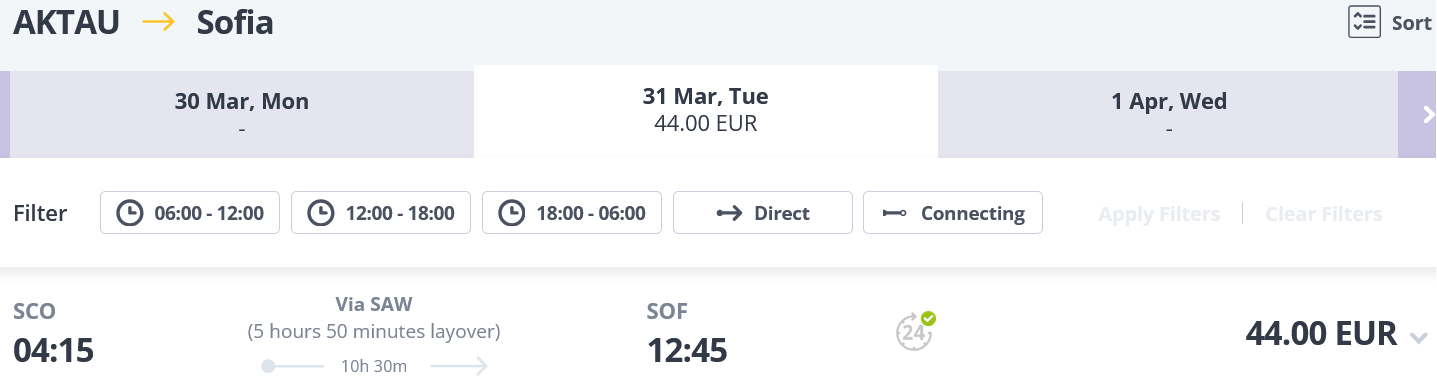Click the Connecting flight line icon
The image size is (1437, 379).
point(895,213)
